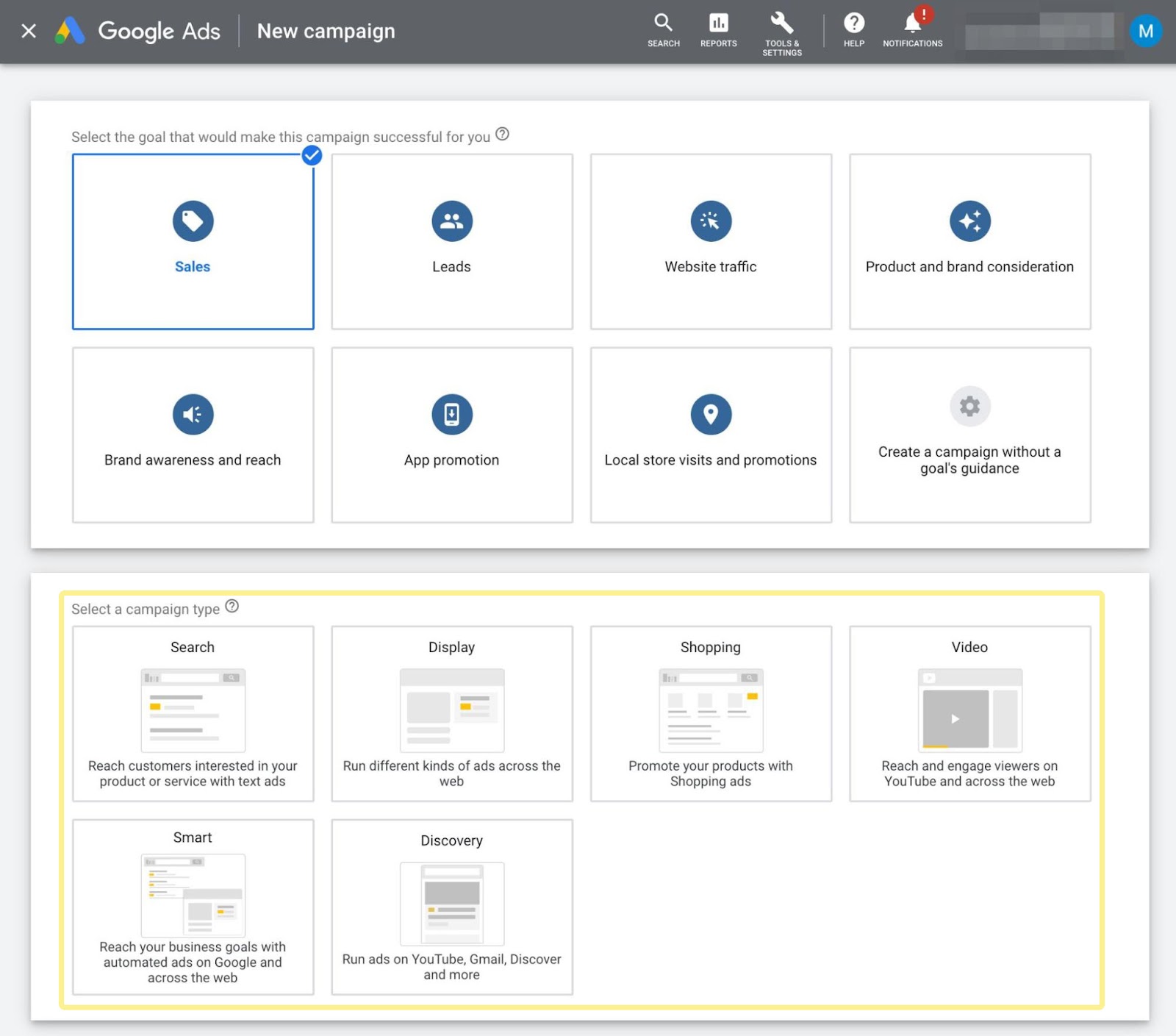Deselect the checked Sales goal card

click(193, 241)
